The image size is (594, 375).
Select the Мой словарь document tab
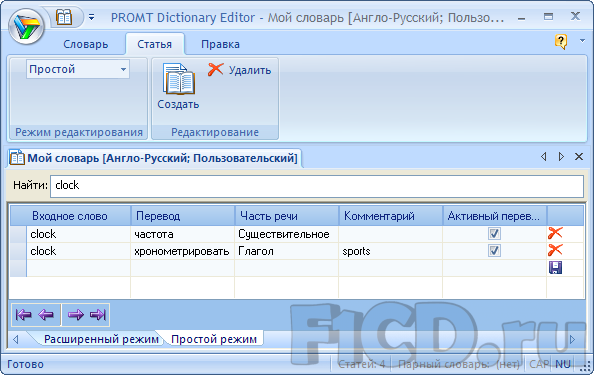(x=154, y=158)
